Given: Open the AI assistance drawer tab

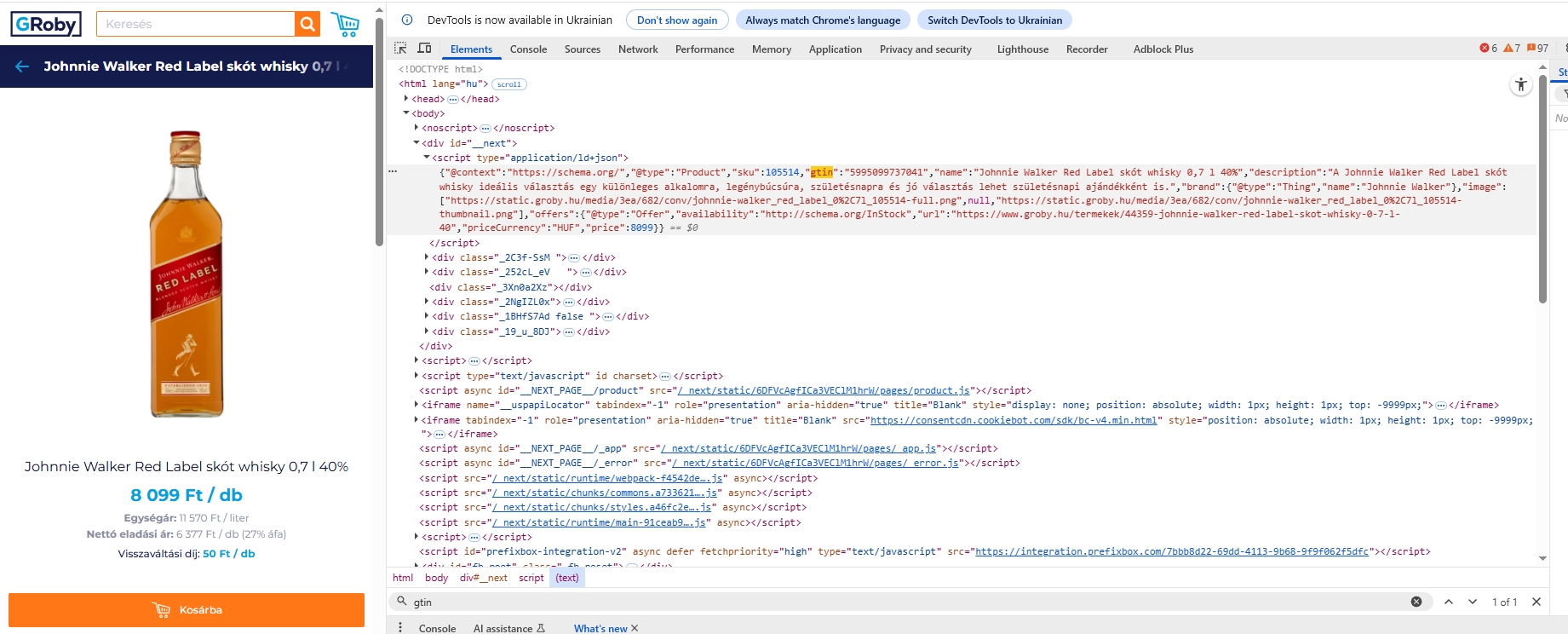Looking at the screenshot, I should point(509,628).
